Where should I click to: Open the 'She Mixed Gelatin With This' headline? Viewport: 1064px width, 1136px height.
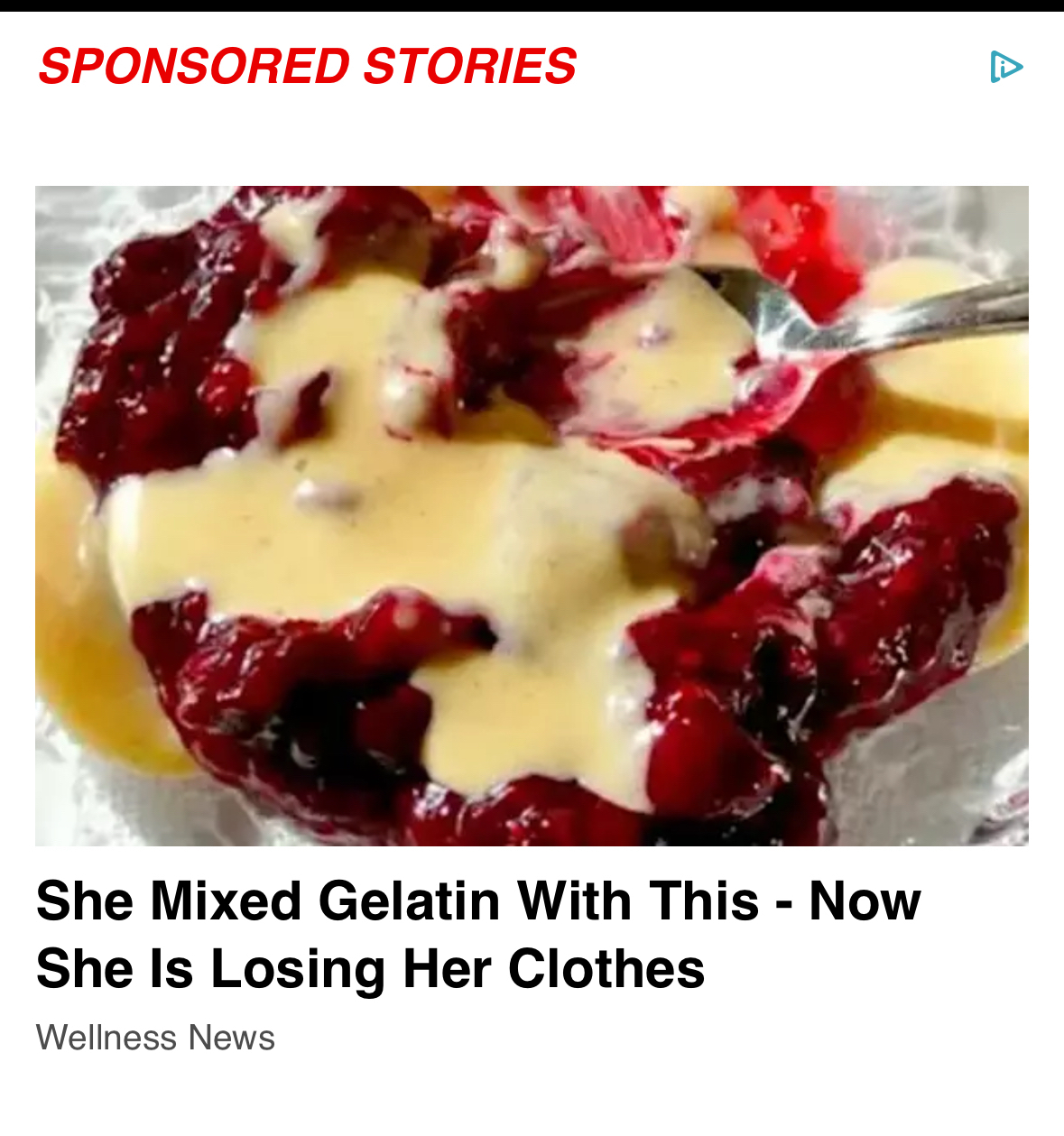[x=478, y=935]
